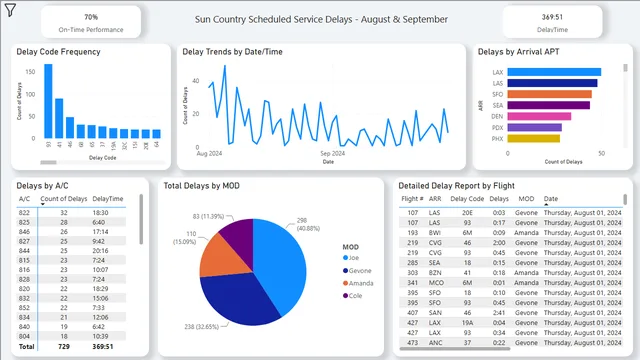
Task: Open the filter funnel icon
Action: pyautogui.click(x=10, y=10)
